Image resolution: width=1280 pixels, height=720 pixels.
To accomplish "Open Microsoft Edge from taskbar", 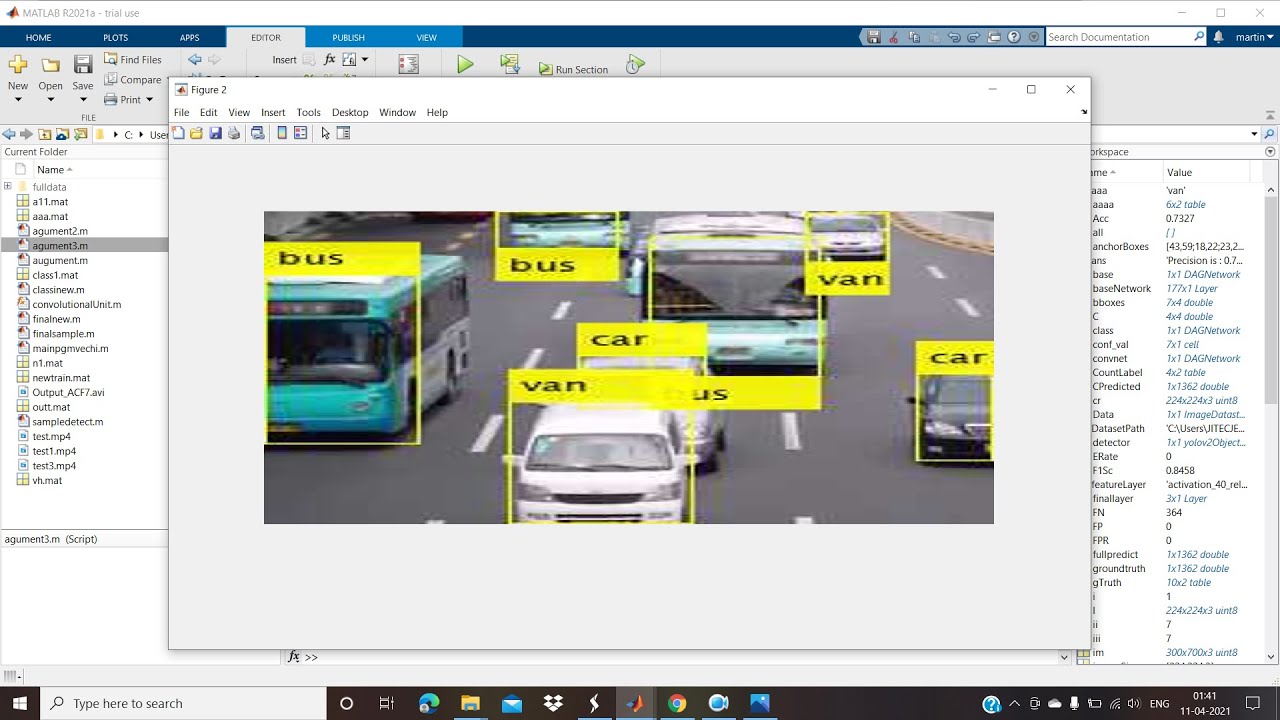I will point(429,703).
